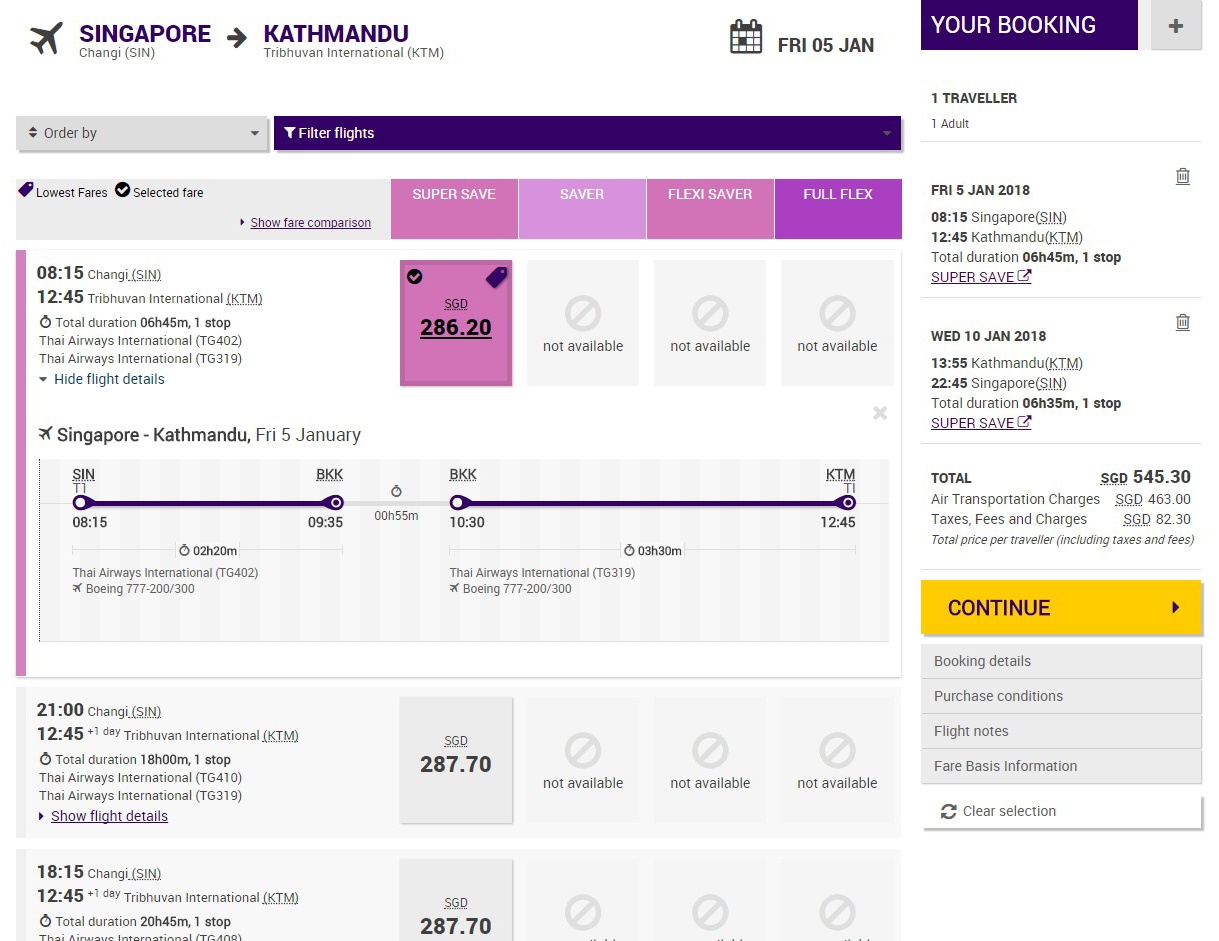
Task: Open the calendar icon next to FRI 05 JAN
Action: tap(746, 37)
